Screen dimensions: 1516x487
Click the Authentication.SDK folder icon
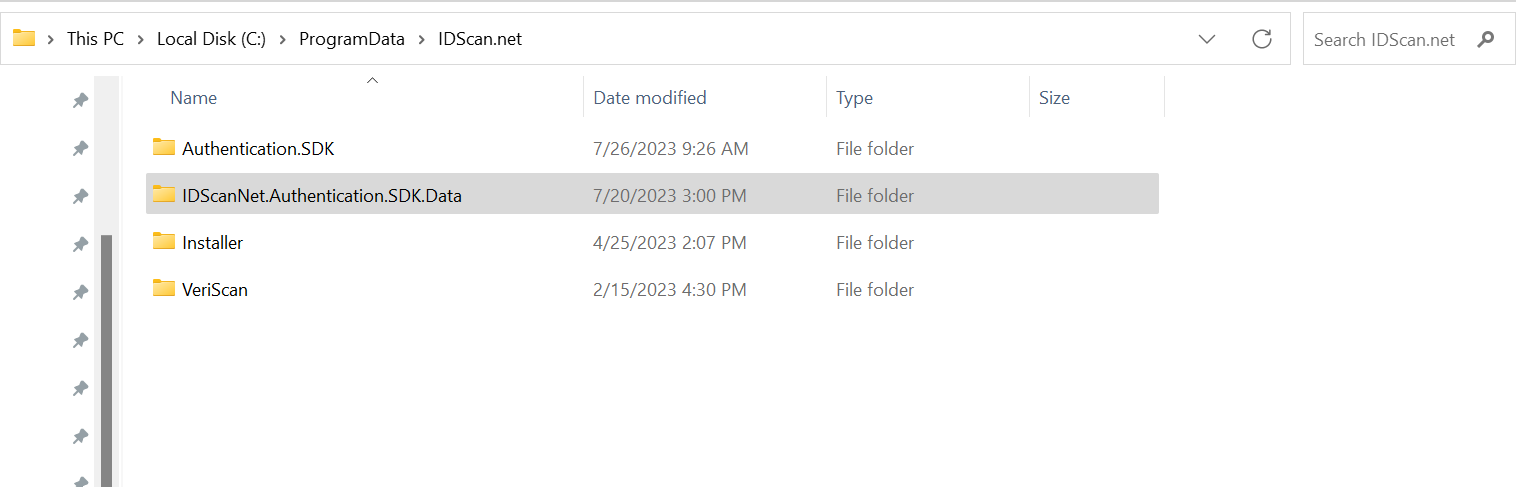[164, 148]
